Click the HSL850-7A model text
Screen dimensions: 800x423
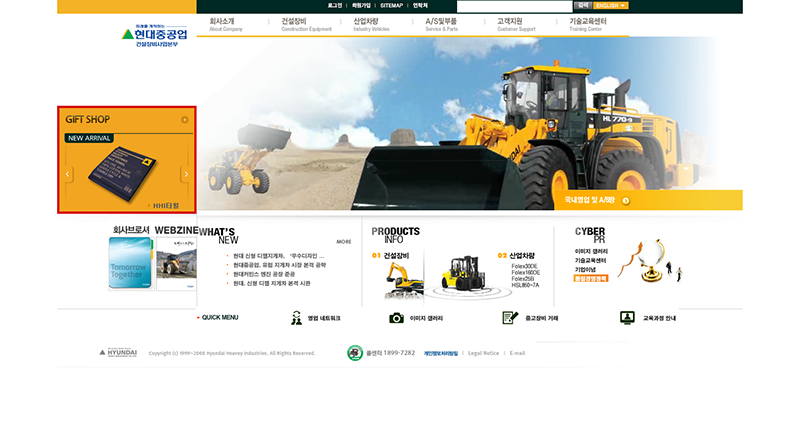pyautogui.click(x=525, y=285)
